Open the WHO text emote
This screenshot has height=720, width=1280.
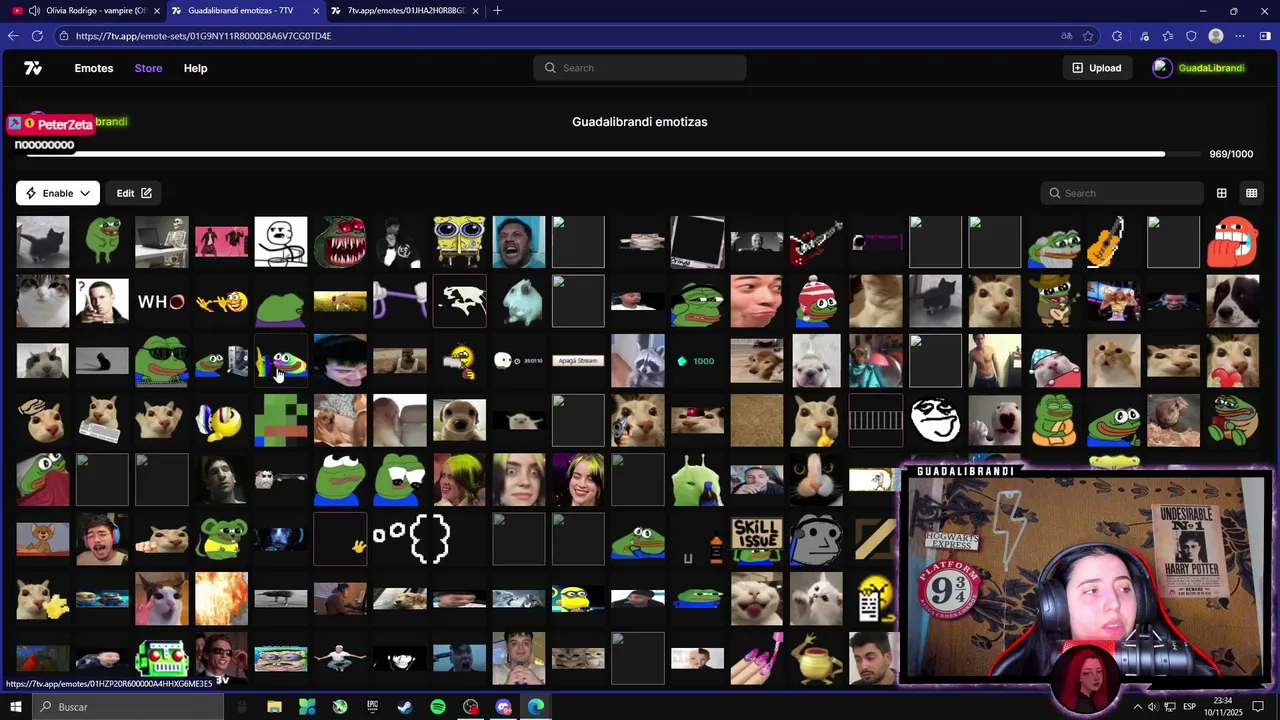(x=161, y=301)
